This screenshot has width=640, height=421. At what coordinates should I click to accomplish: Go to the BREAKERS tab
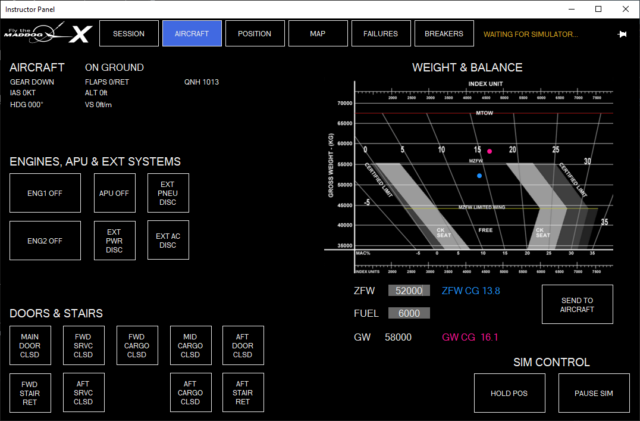443,34
